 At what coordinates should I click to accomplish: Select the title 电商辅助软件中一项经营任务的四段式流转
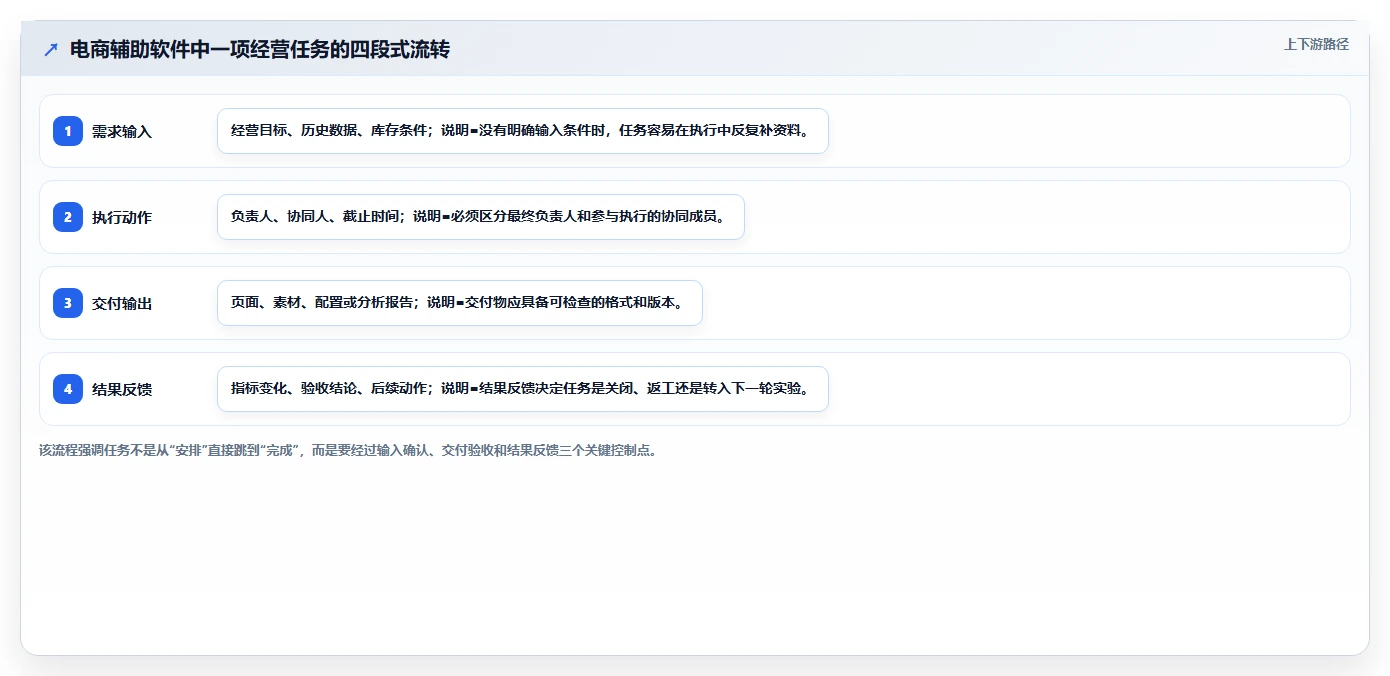tap(260, 49)
